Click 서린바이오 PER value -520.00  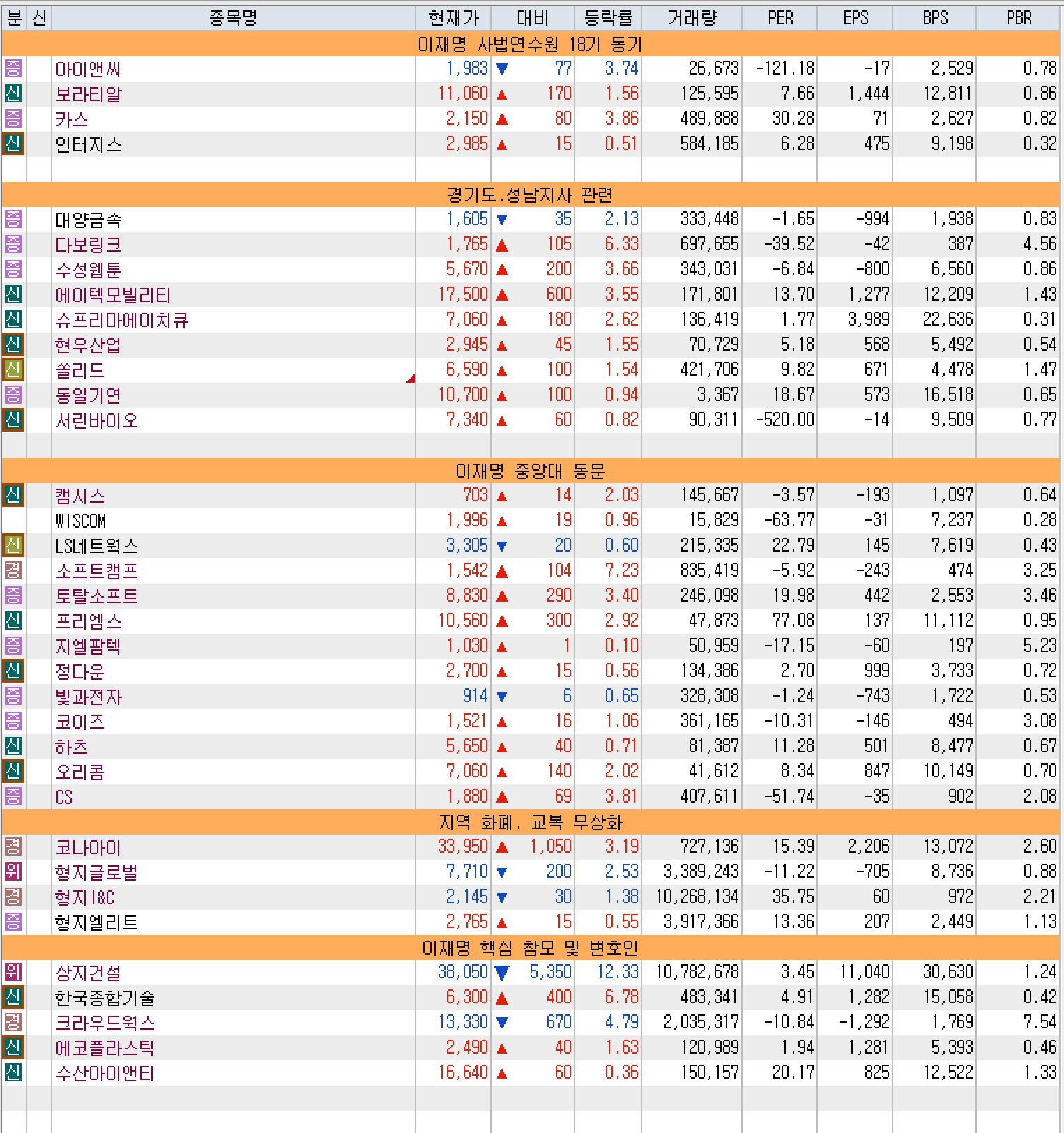pos(784,420)
